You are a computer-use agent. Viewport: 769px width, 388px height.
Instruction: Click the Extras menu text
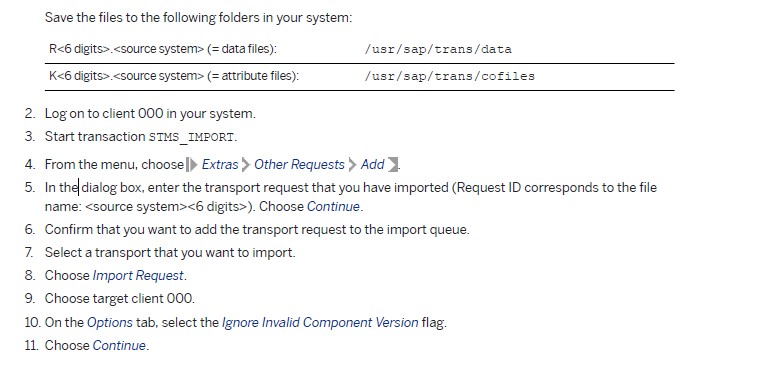click(220, 164)
